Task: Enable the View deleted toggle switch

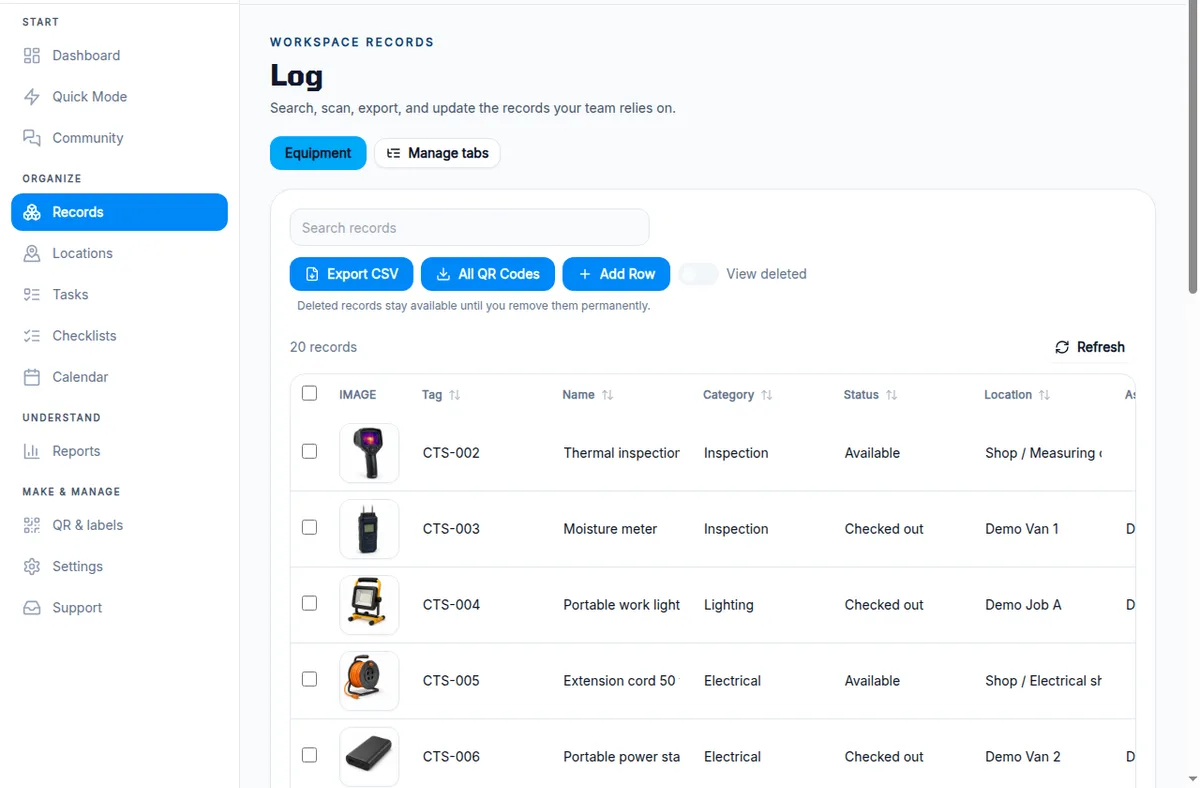Action: 698,274
